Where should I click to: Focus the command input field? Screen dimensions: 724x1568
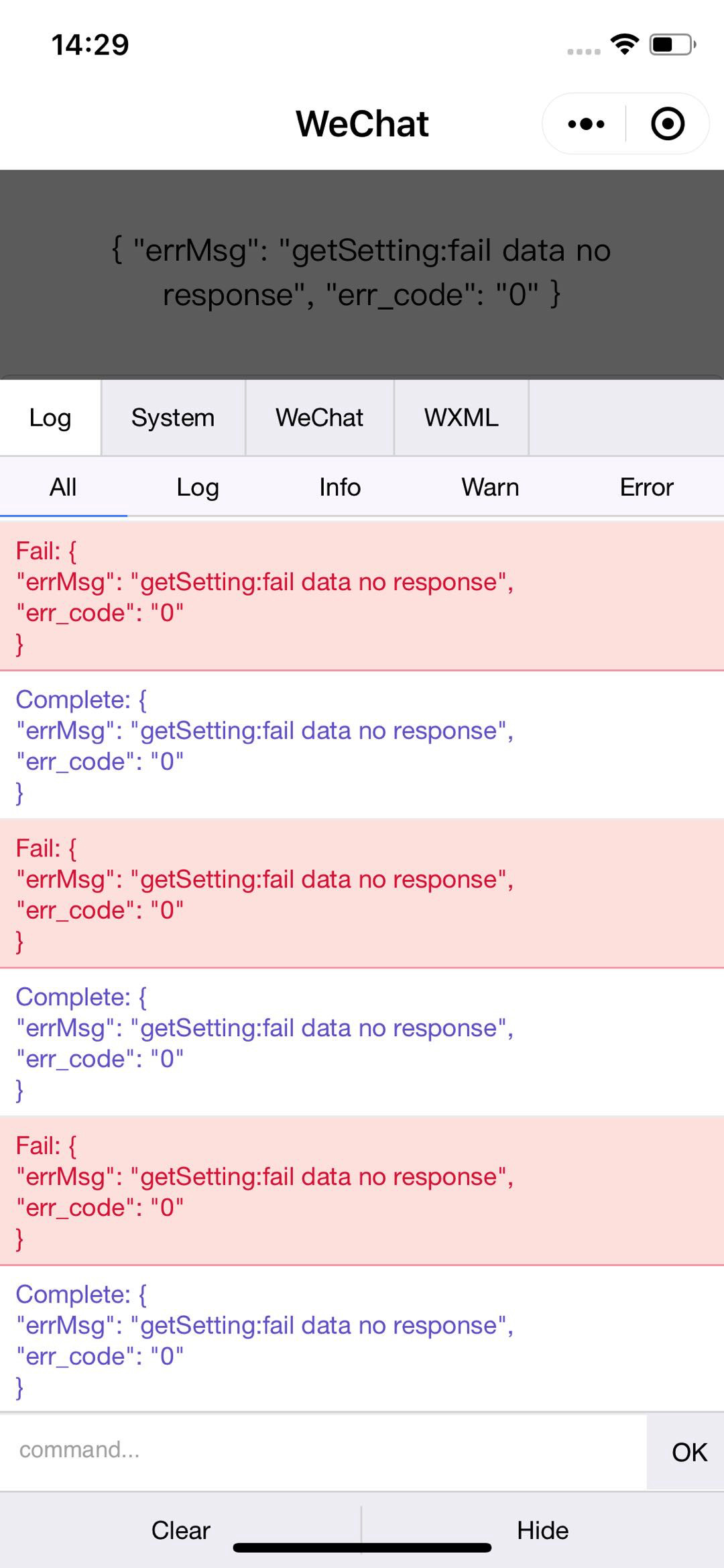323,1449
